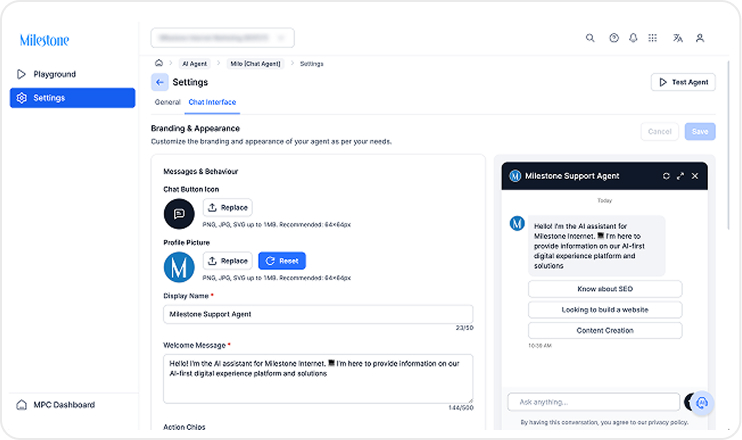Click the Display Name field
The height and width of the screenshot is (440, 742).
tap(318, 314)
